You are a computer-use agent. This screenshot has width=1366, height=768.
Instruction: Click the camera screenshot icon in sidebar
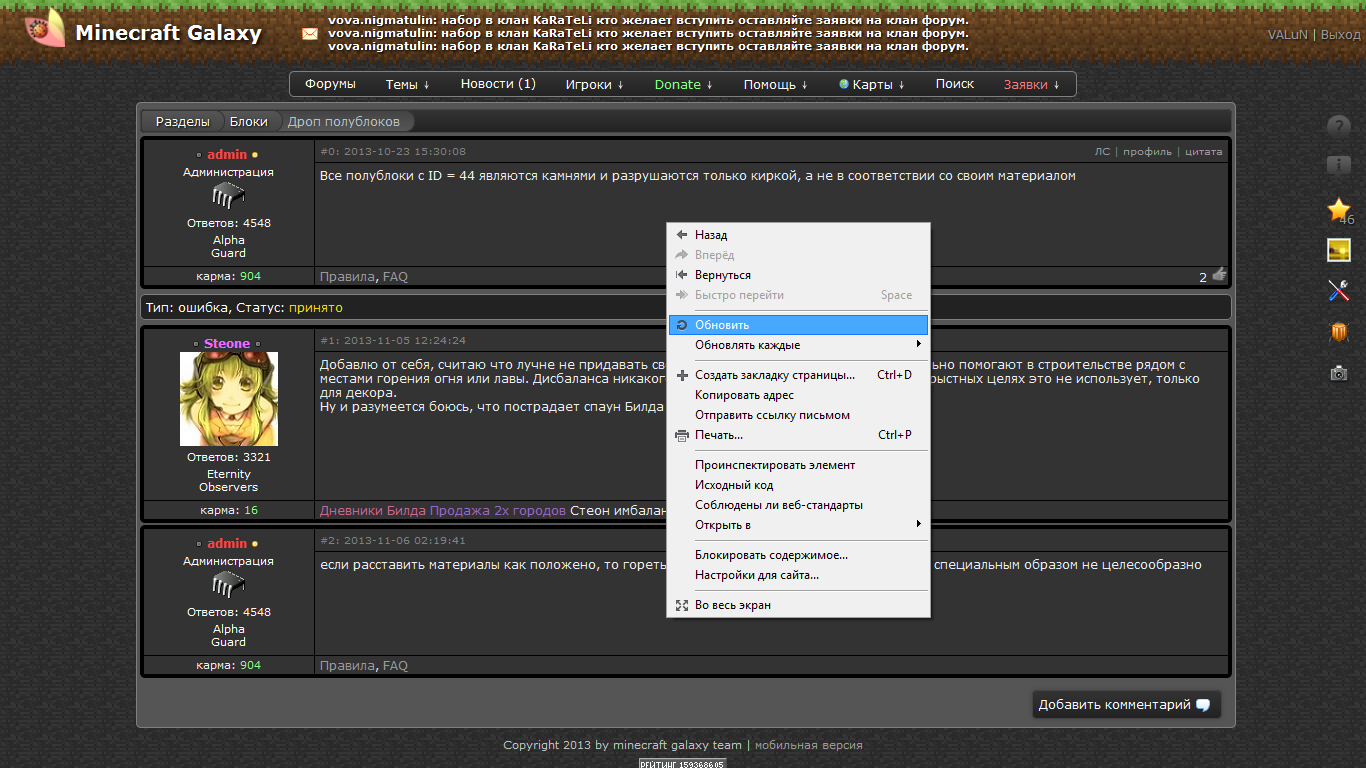pyautogui.click(x=1339, y=373)
